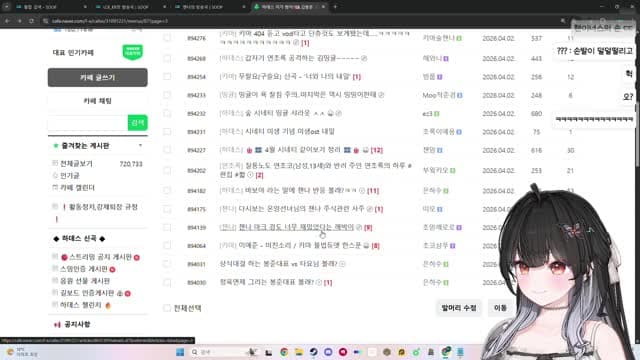This screenshot has height=360, width=640.
Task: Click the megaphone icon beside 공지사항
Action: [57, 324]
